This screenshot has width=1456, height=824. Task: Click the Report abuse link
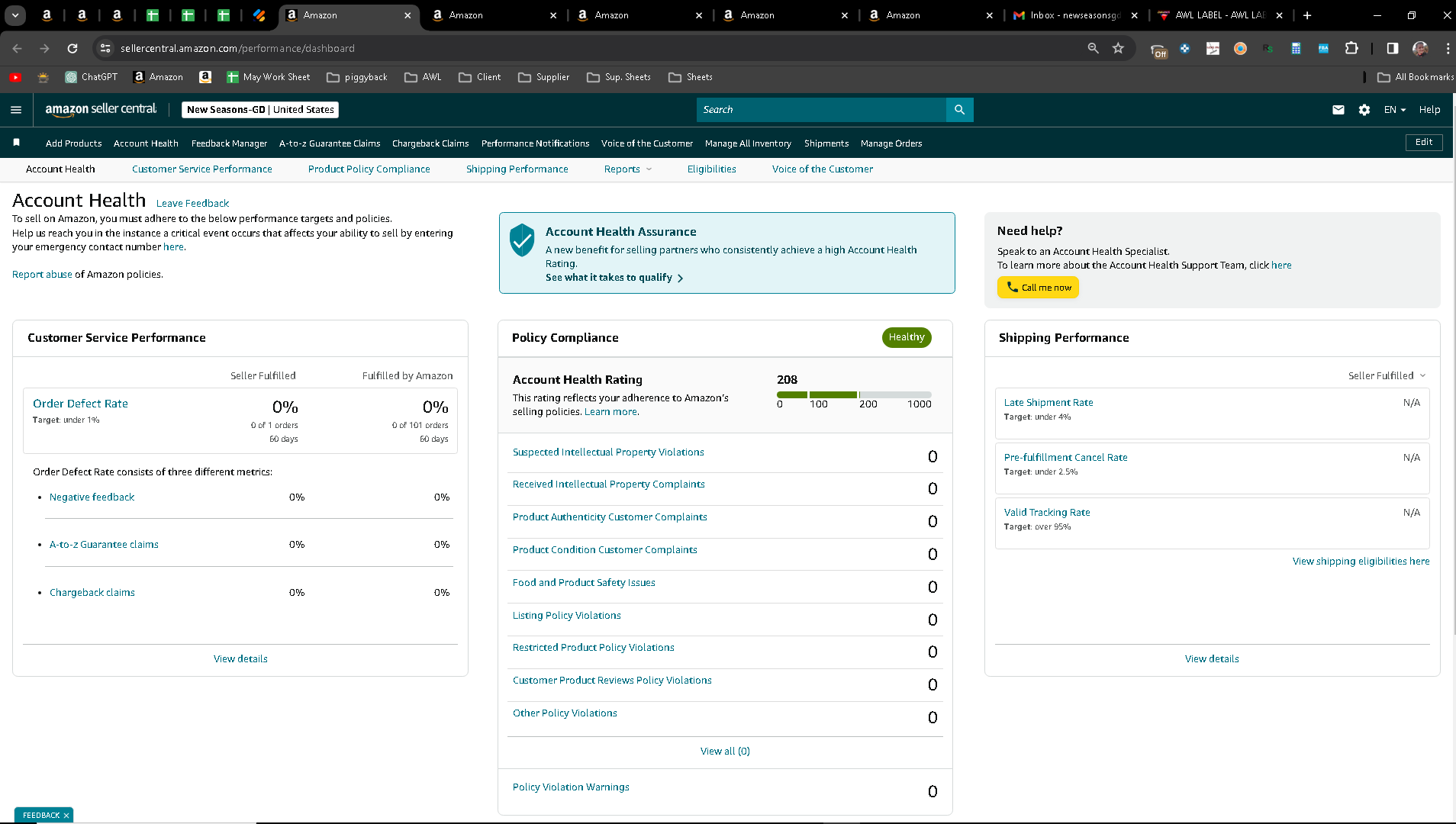(x=42, y=275)
